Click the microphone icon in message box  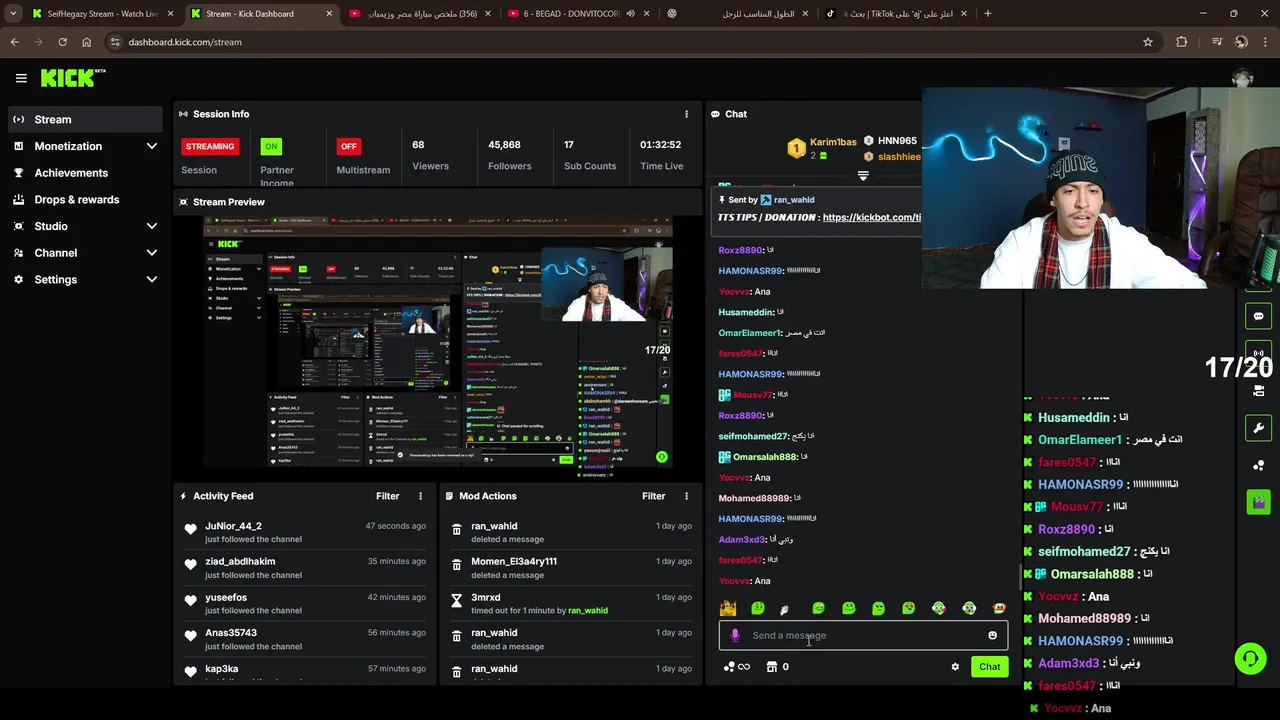tap(735, 635)
